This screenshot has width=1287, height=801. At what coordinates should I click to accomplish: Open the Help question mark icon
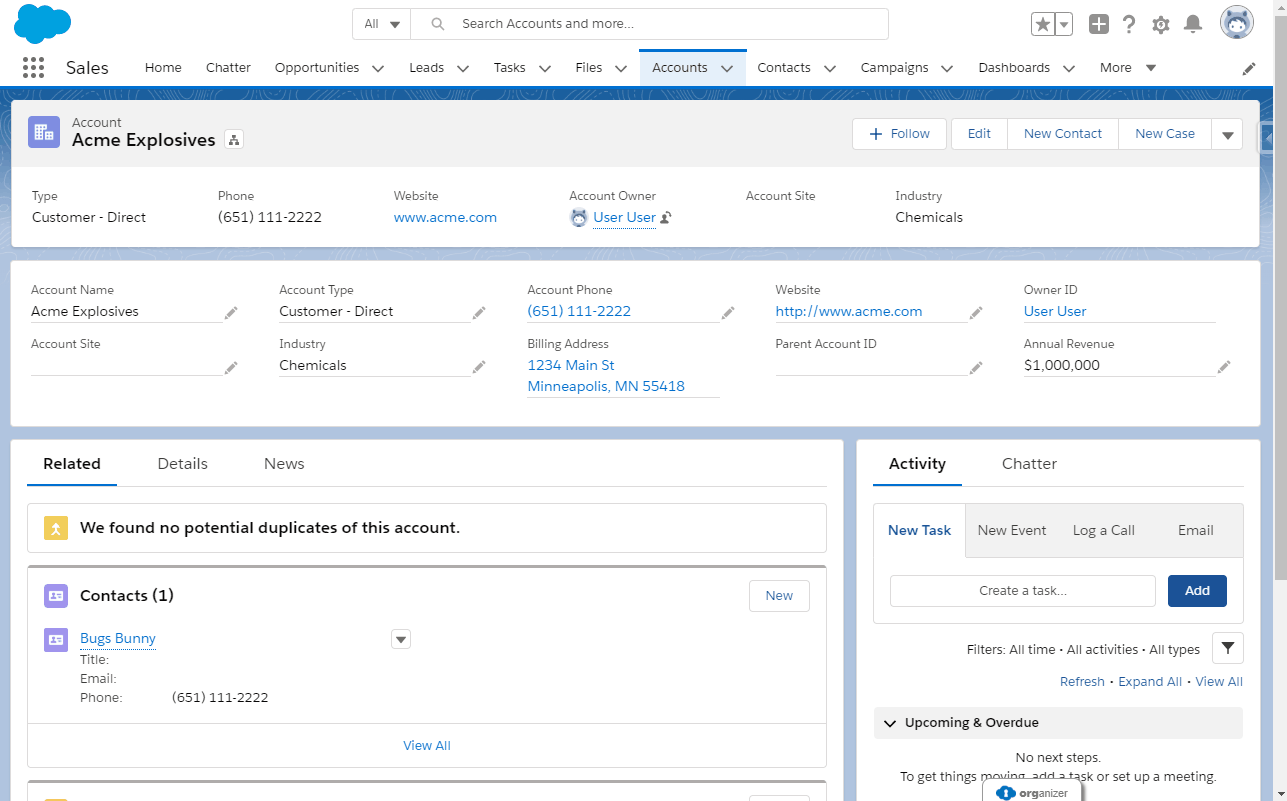tap(1129, 24)
